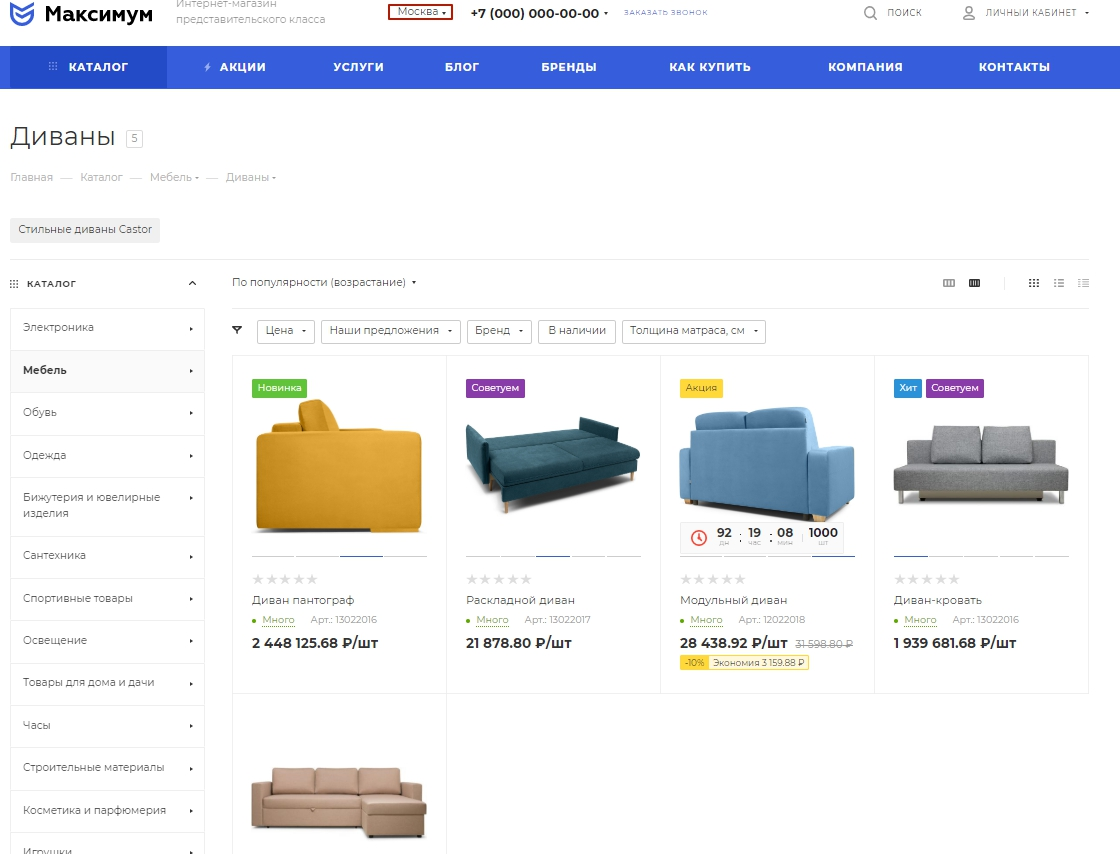Viewport: 1120px width, 854px height.
Task: Open the Цена filter dropdown
Action: 286,331
